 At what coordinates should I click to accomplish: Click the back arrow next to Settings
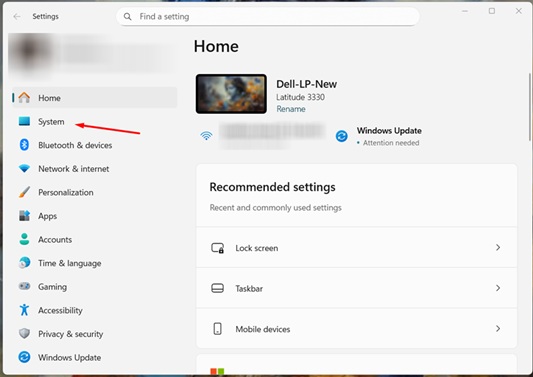click(x=17, y=16)
